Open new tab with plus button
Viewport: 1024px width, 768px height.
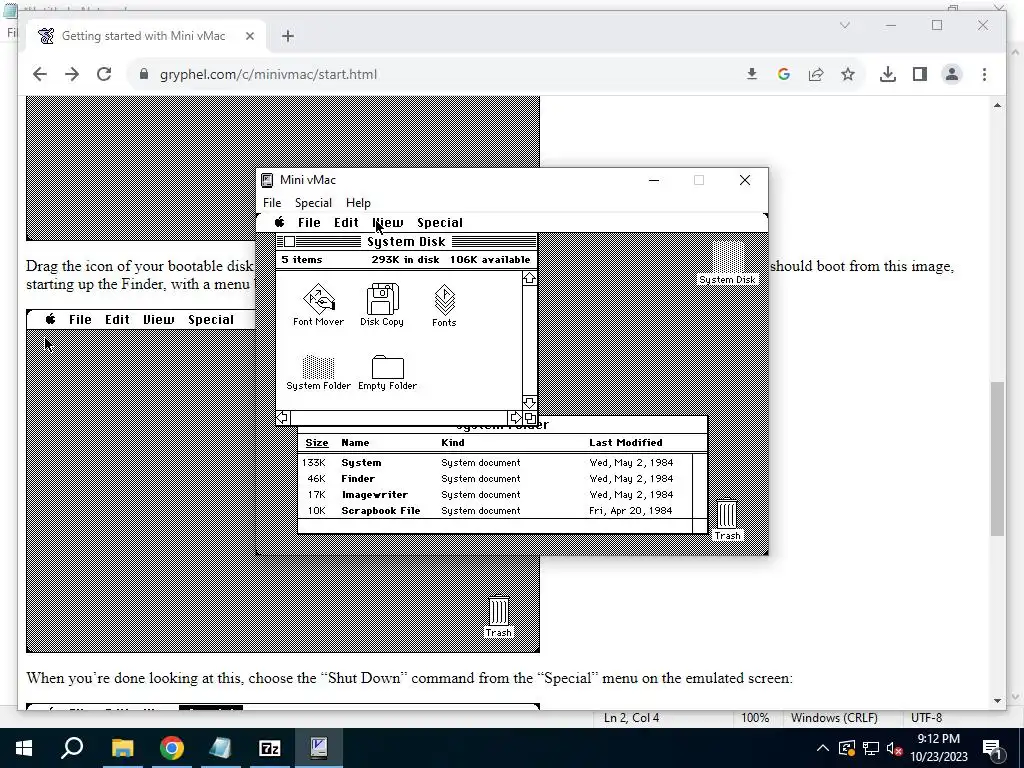[288, 36]
